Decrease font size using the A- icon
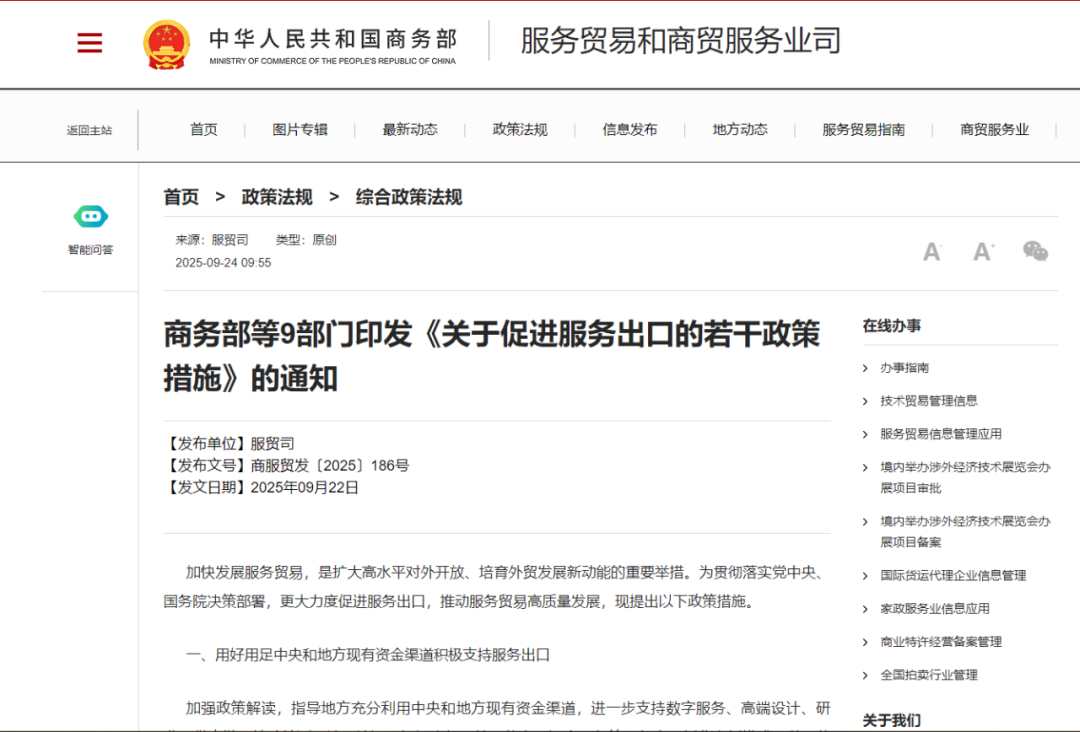 pyautogui.click(x=931, y=252)
